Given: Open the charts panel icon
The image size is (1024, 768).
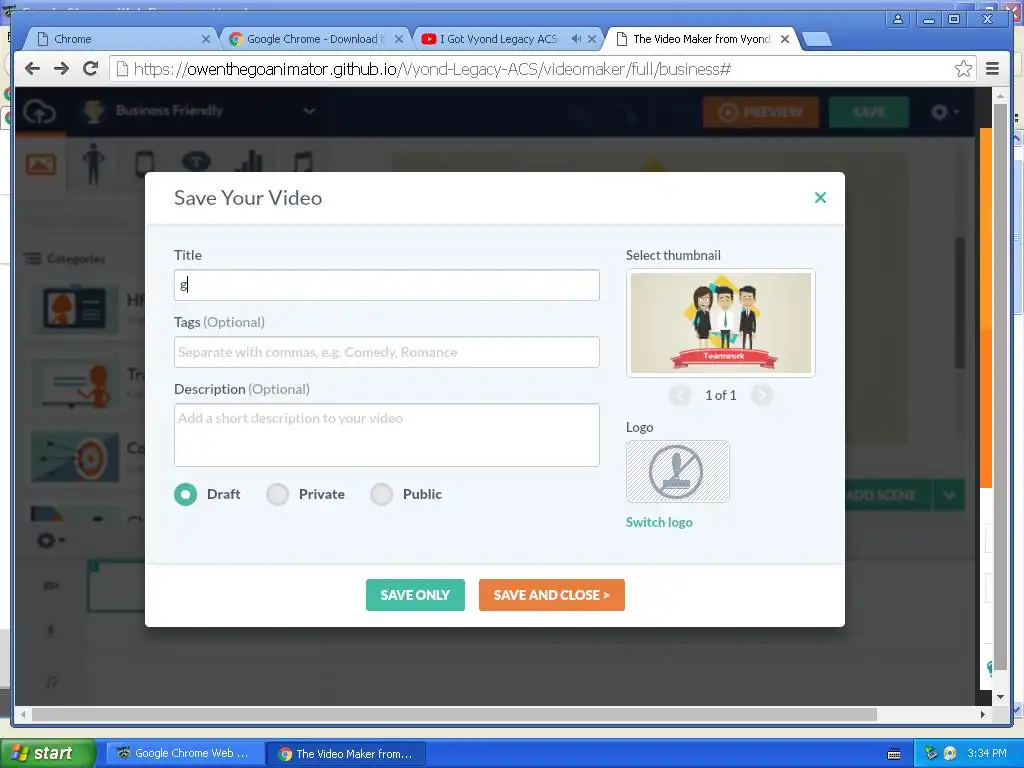Looking at the screenshot, I should click(x=250, y=162).
